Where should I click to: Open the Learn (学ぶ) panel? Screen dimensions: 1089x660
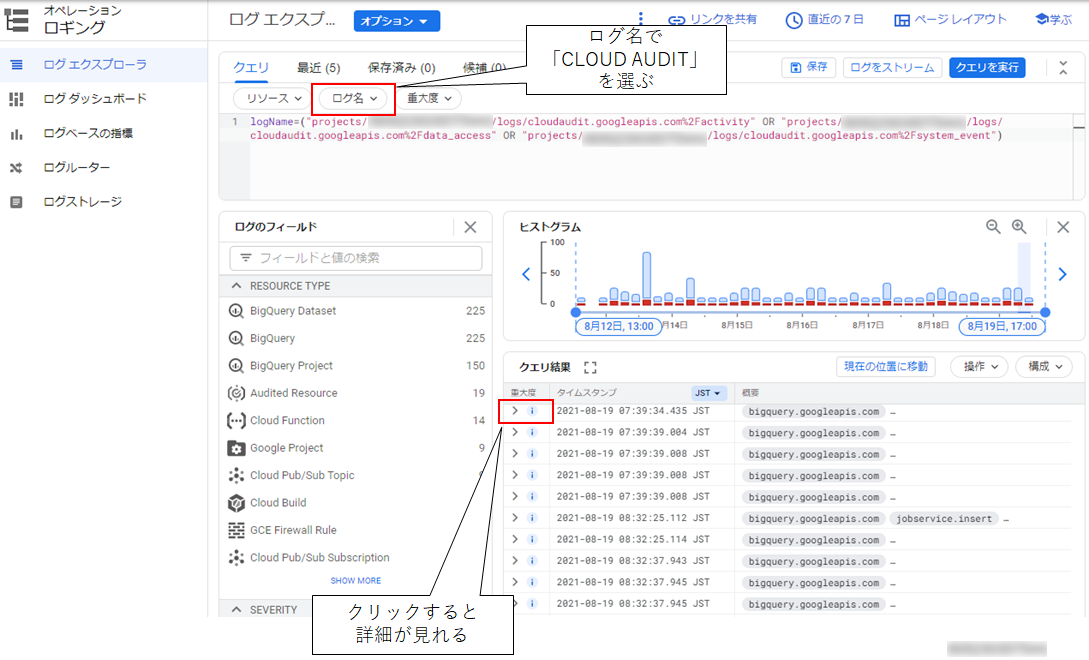tap(1054, 19)
